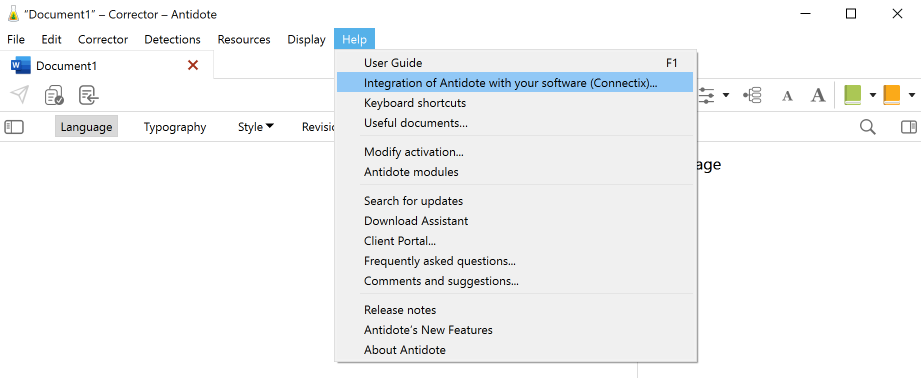Expand the orange guide dropdown arrow
Image resolution: width=921 pixels, height=378 pixels.
[x=912, y=95]
